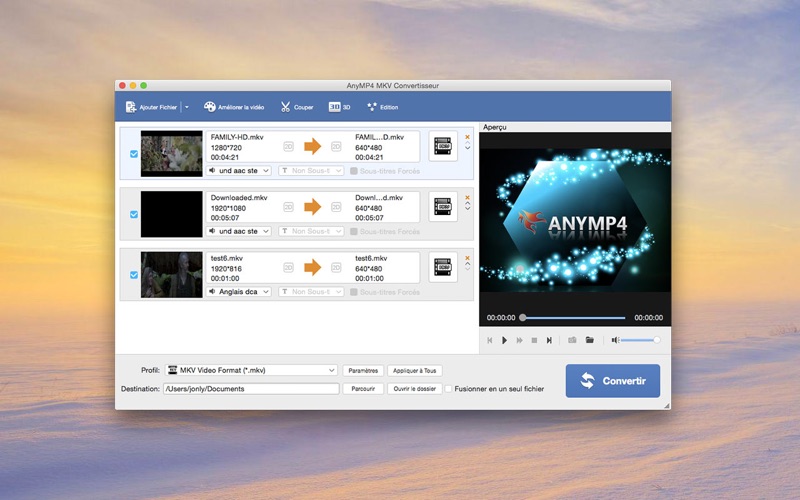800x500 pixels.
Task: Click output 2D icon for test6.mkv
Action: [336, 267]
